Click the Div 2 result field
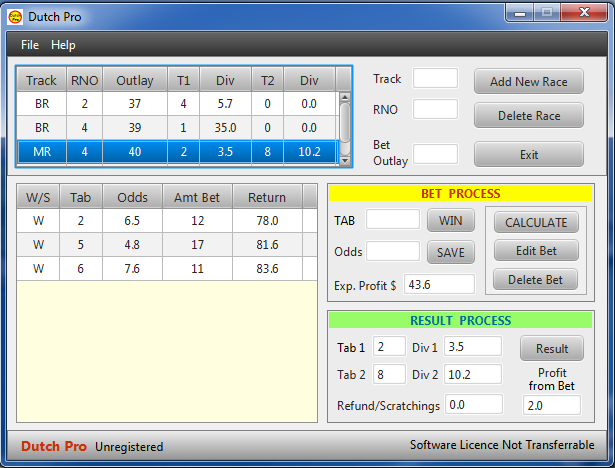 click(473, 374)
